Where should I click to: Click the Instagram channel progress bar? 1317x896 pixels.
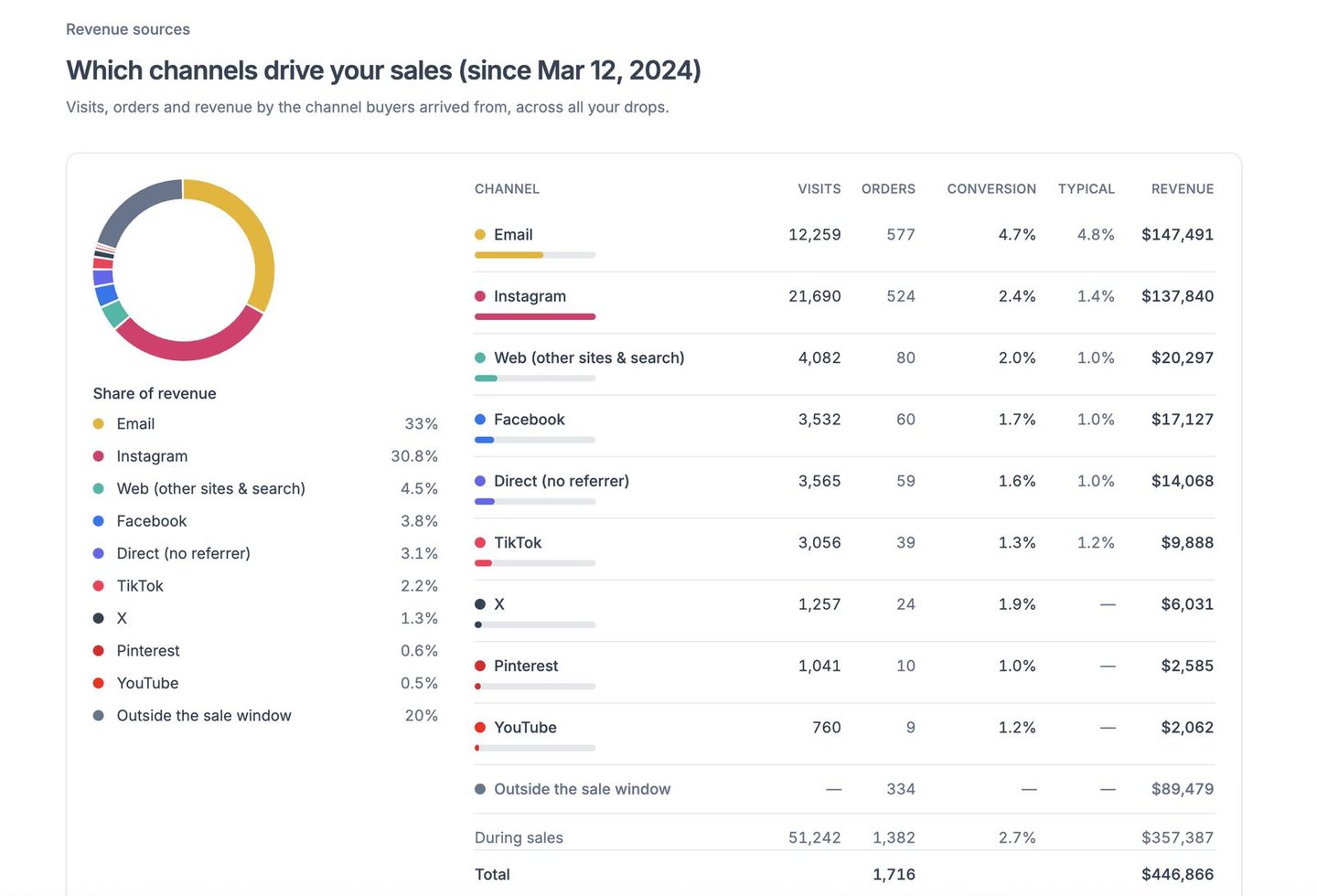pos(535,316)
